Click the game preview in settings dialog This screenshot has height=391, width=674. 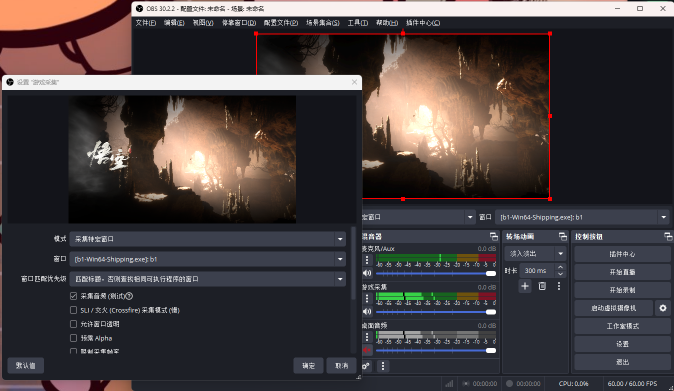182,159
